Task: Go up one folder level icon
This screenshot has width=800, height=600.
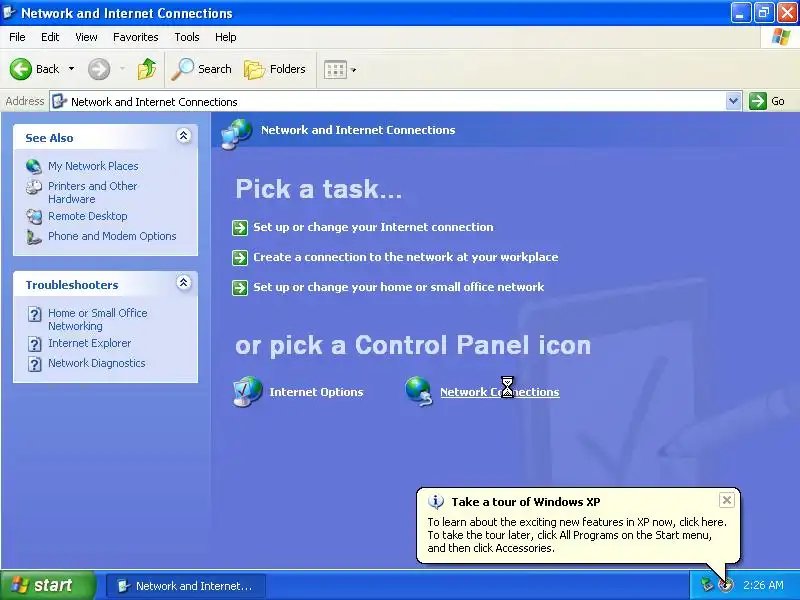Action: [x=147, y=69]
